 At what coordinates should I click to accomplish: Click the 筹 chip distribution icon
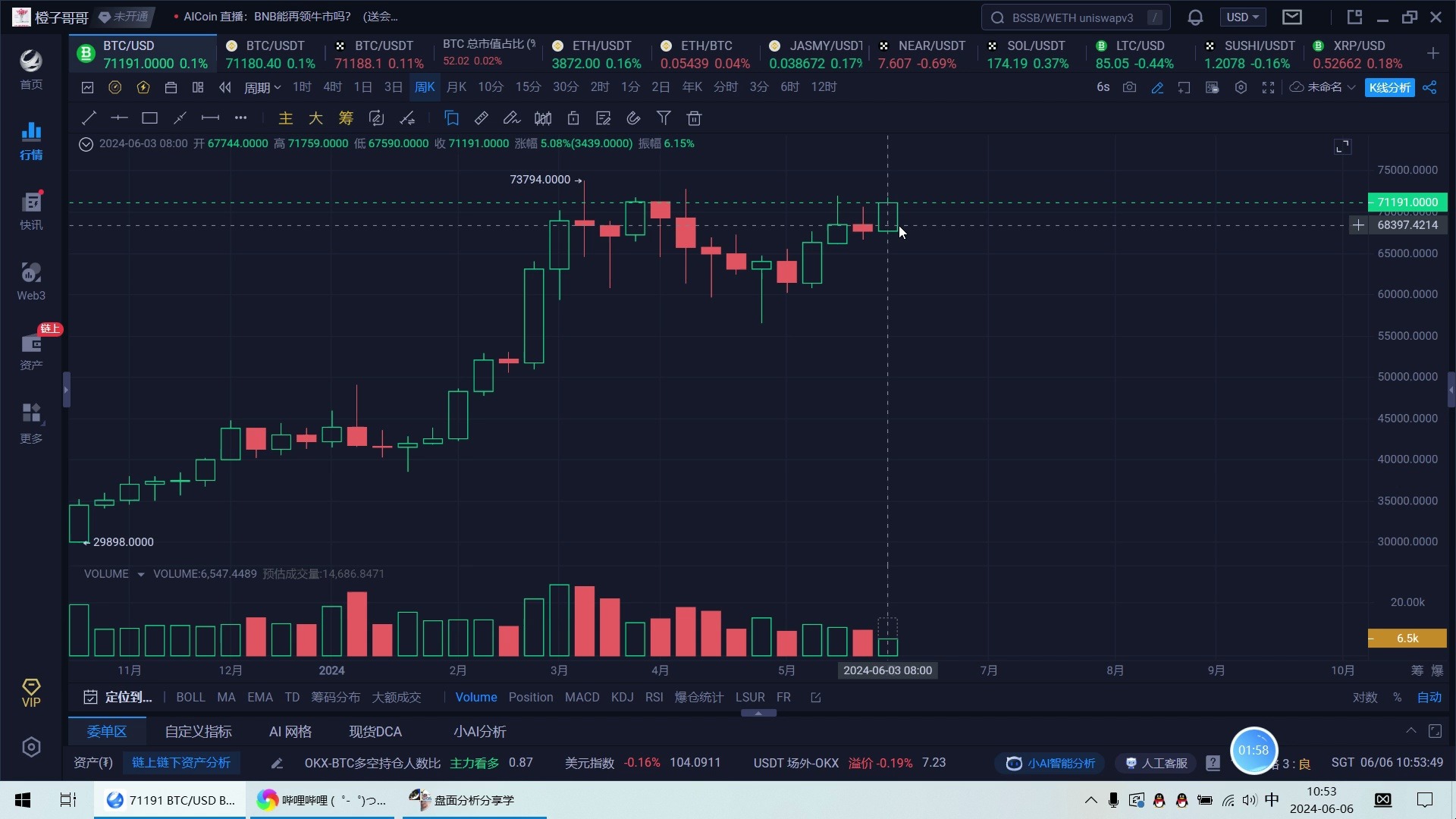click(x=346, y=118)
